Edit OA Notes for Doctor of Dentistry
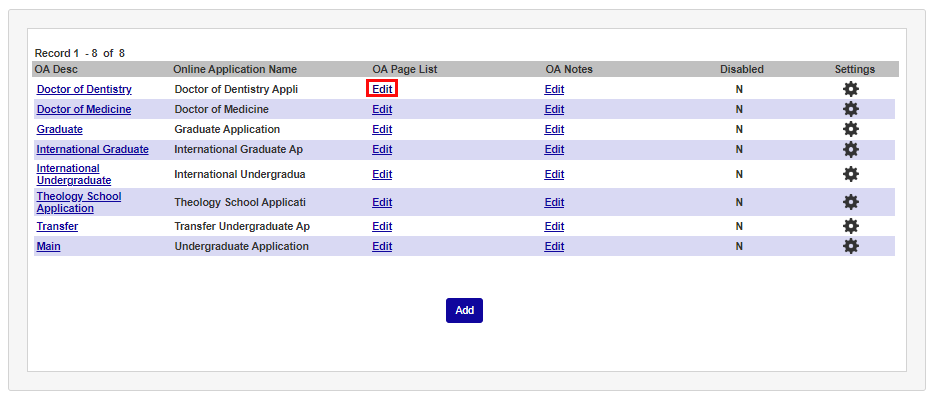936x399 pixels. [554, 90]
